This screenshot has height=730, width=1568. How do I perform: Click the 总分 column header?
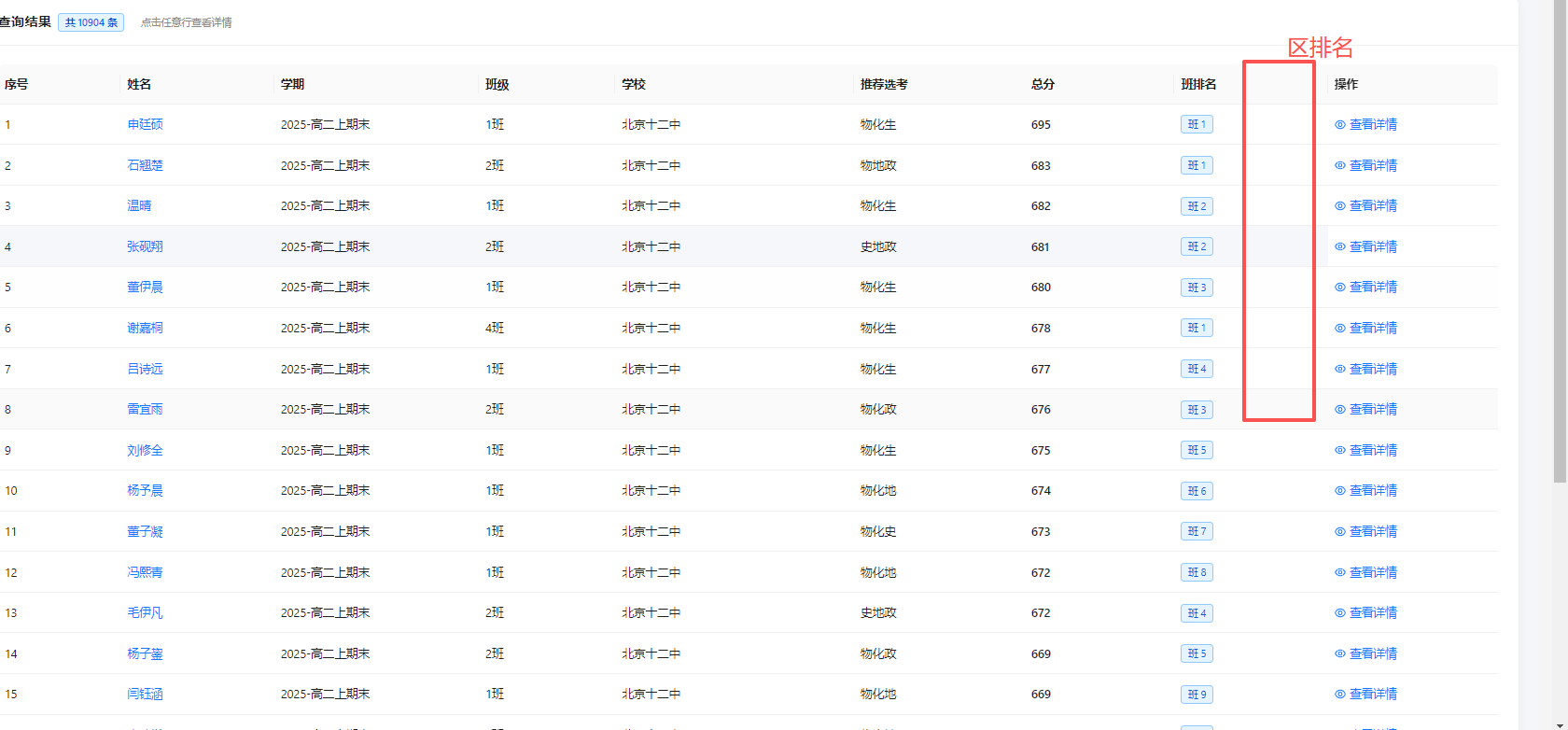coord(1043,84)
